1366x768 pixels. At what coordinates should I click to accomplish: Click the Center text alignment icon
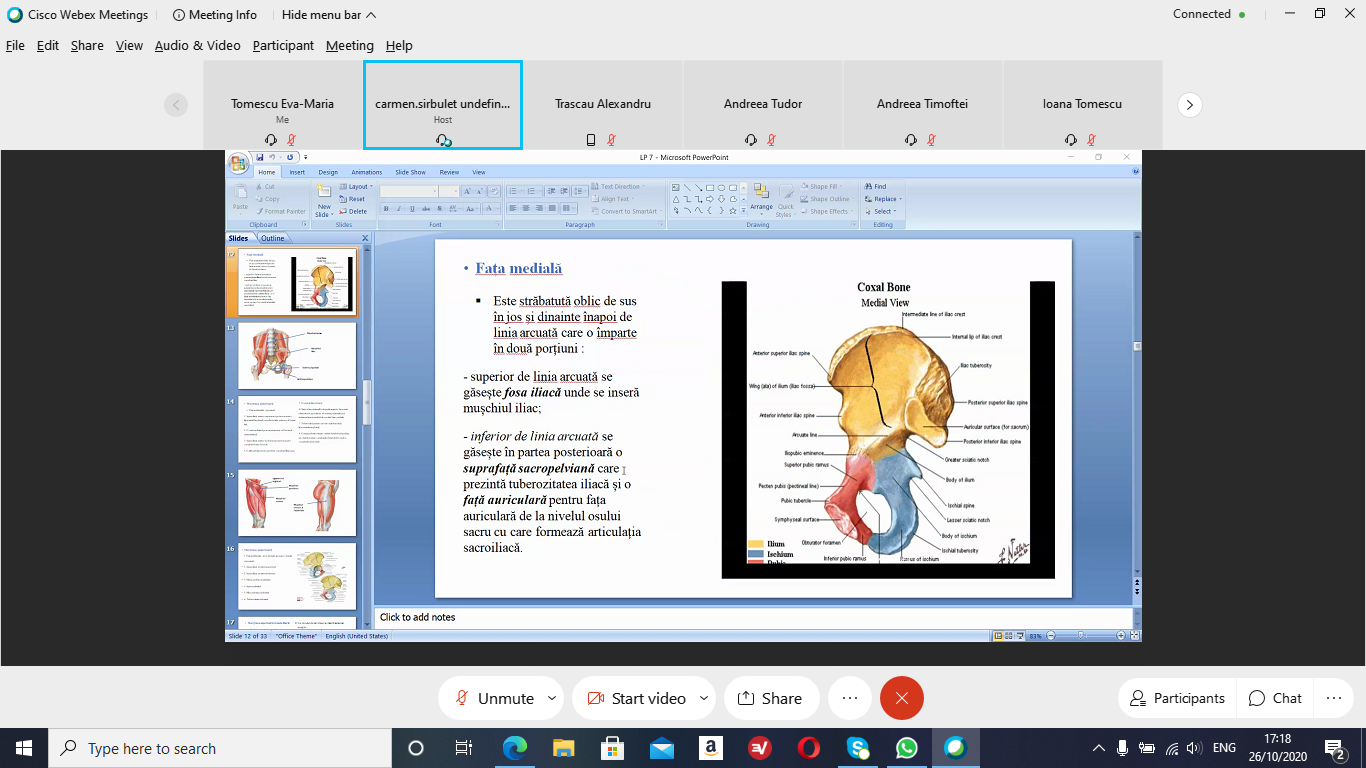pos(526,208)
